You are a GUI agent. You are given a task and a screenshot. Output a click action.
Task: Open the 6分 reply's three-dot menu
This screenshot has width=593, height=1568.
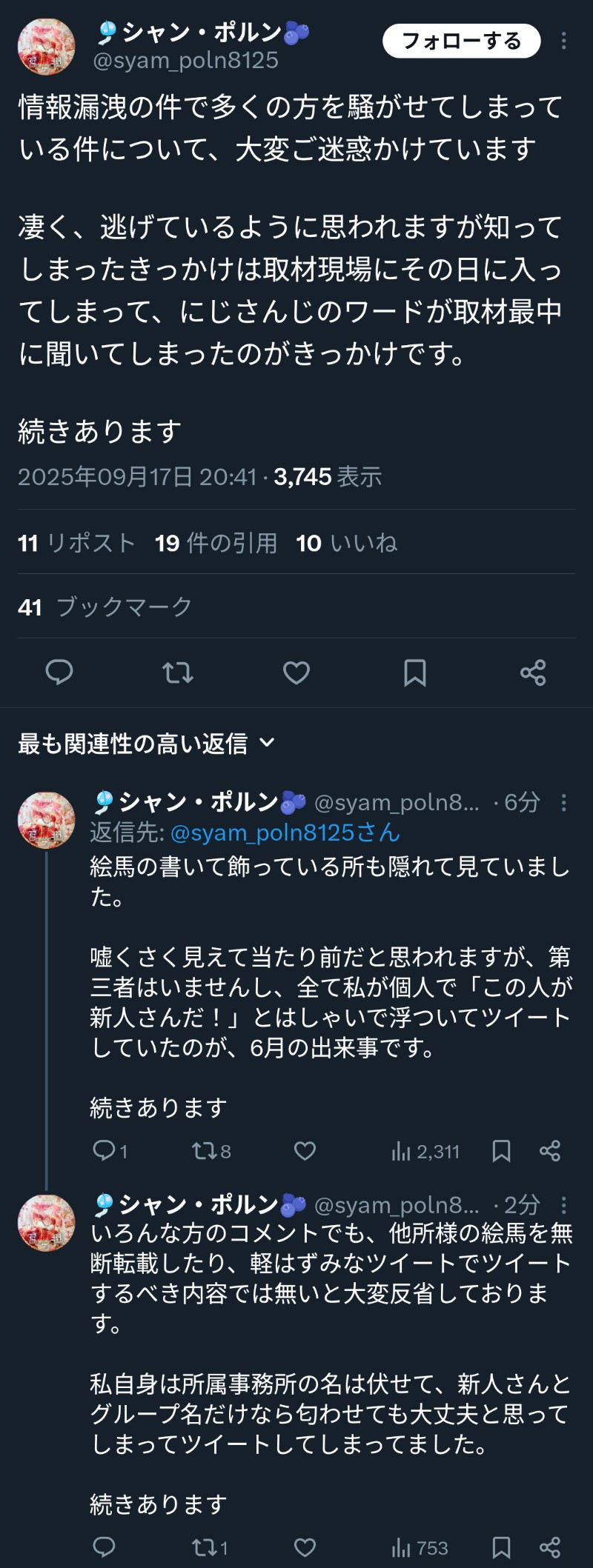click(564, 802)
